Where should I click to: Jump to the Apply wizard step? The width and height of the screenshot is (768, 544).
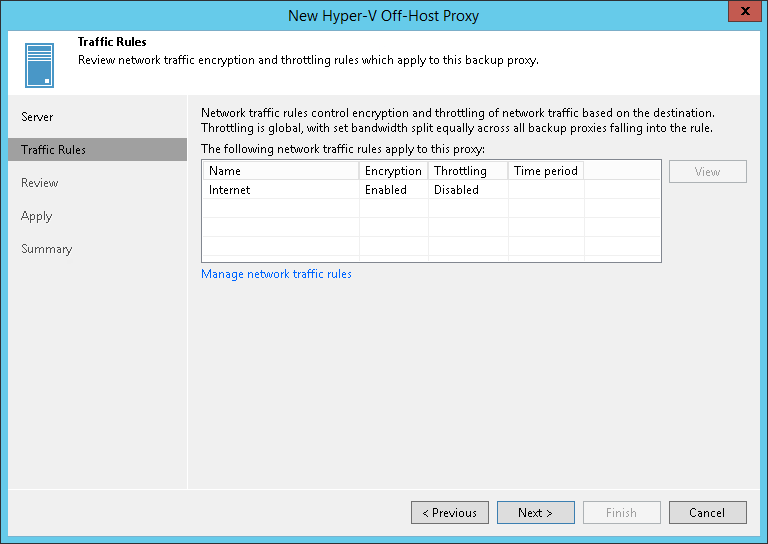pyautogui.click(x=36, y=216)
